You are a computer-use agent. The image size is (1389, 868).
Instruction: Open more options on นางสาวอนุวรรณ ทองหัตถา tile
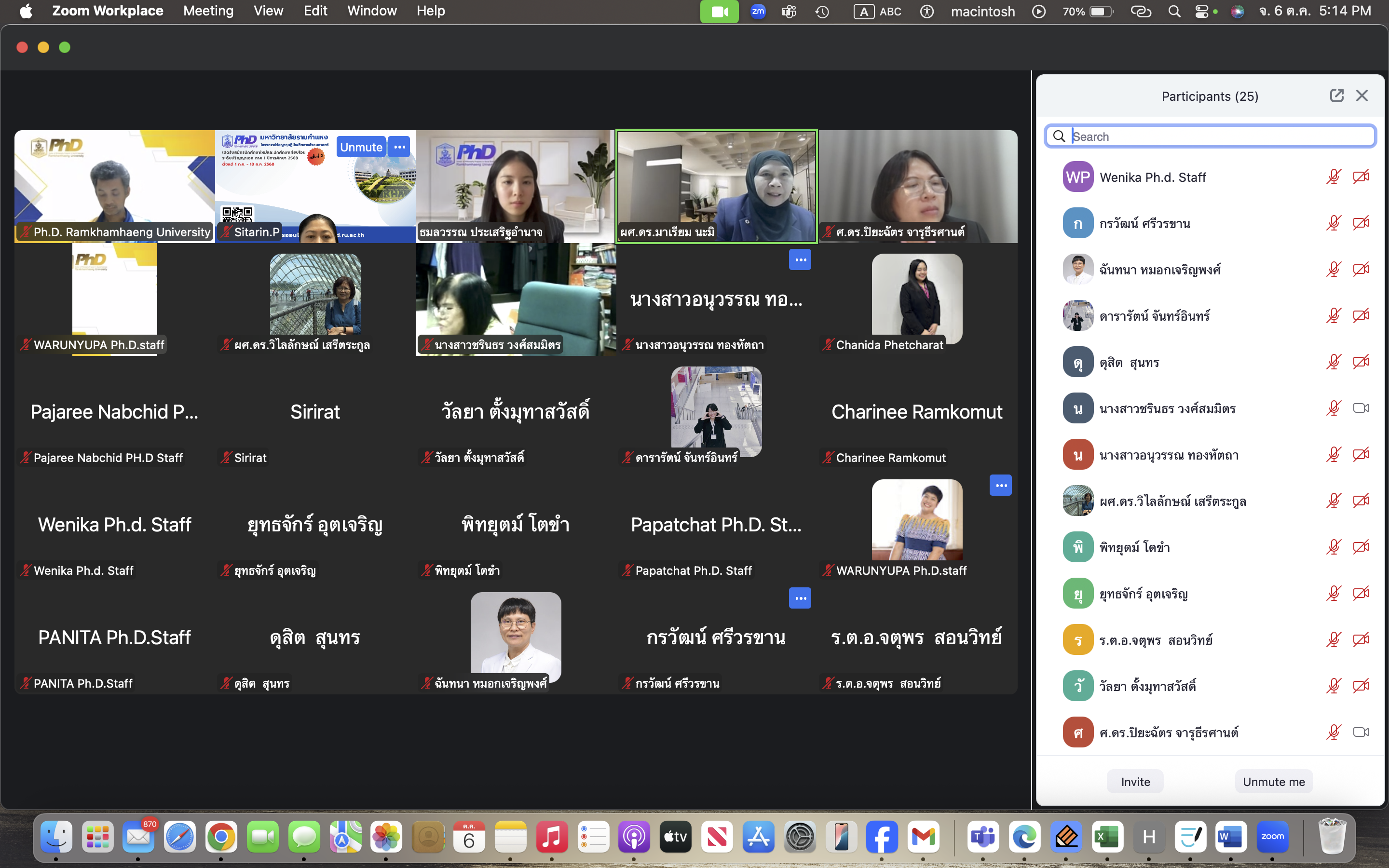[x=800, y=260]
